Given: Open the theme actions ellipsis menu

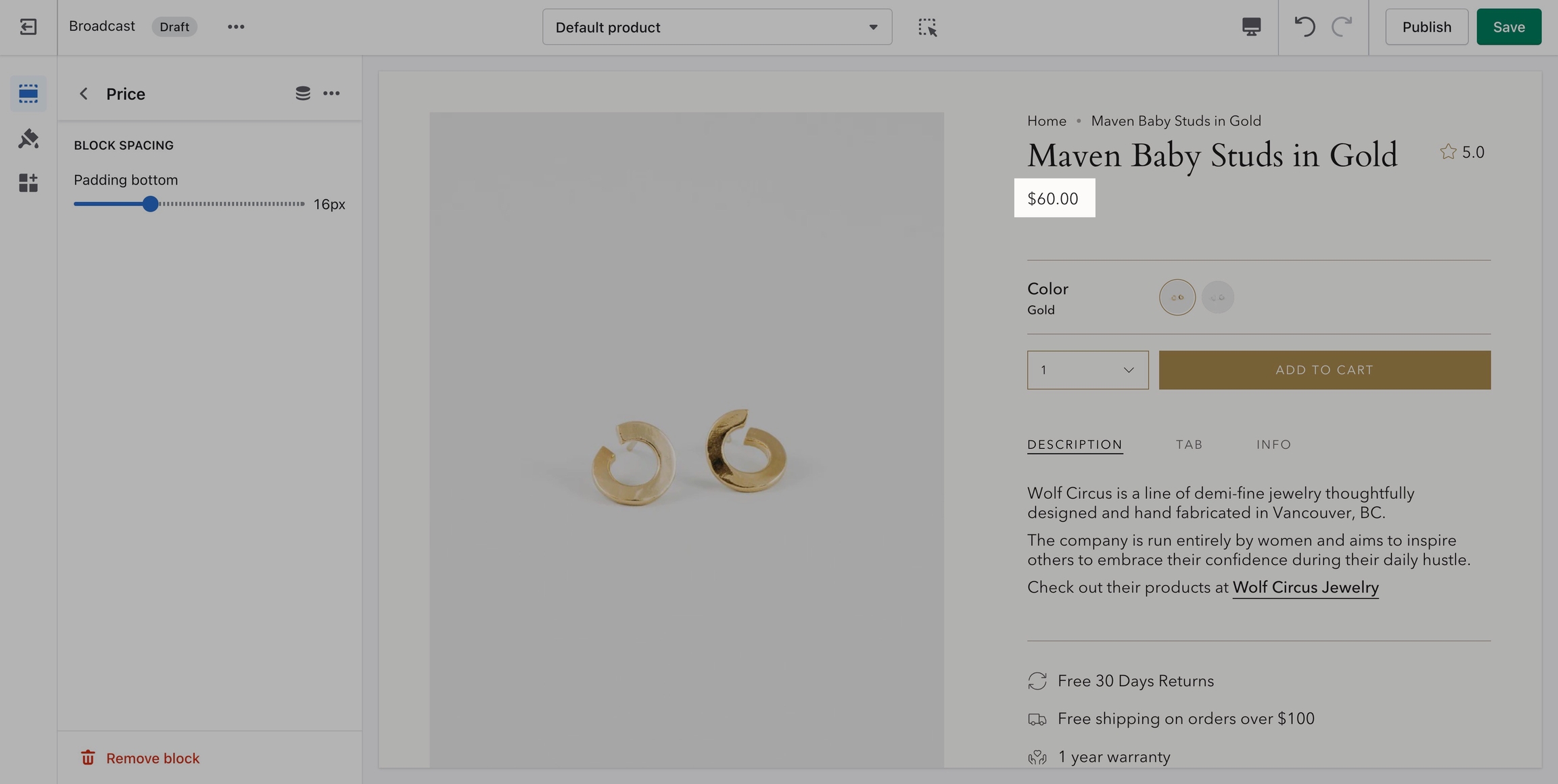Looking at the screenshot, I should pos(235,27).
